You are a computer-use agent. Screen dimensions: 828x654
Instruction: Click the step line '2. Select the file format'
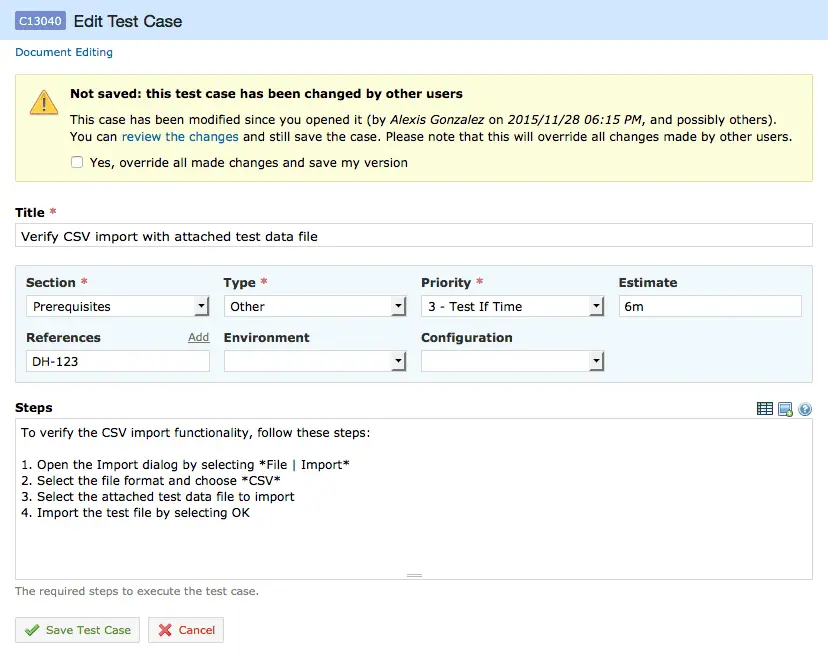150,481
